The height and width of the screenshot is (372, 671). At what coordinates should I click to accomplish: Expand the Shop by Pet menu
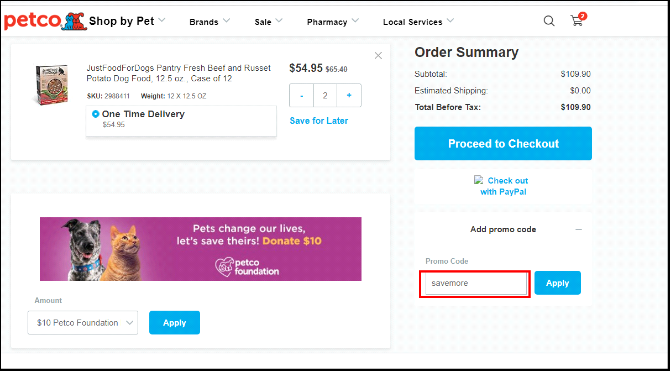tap(127, 21)
